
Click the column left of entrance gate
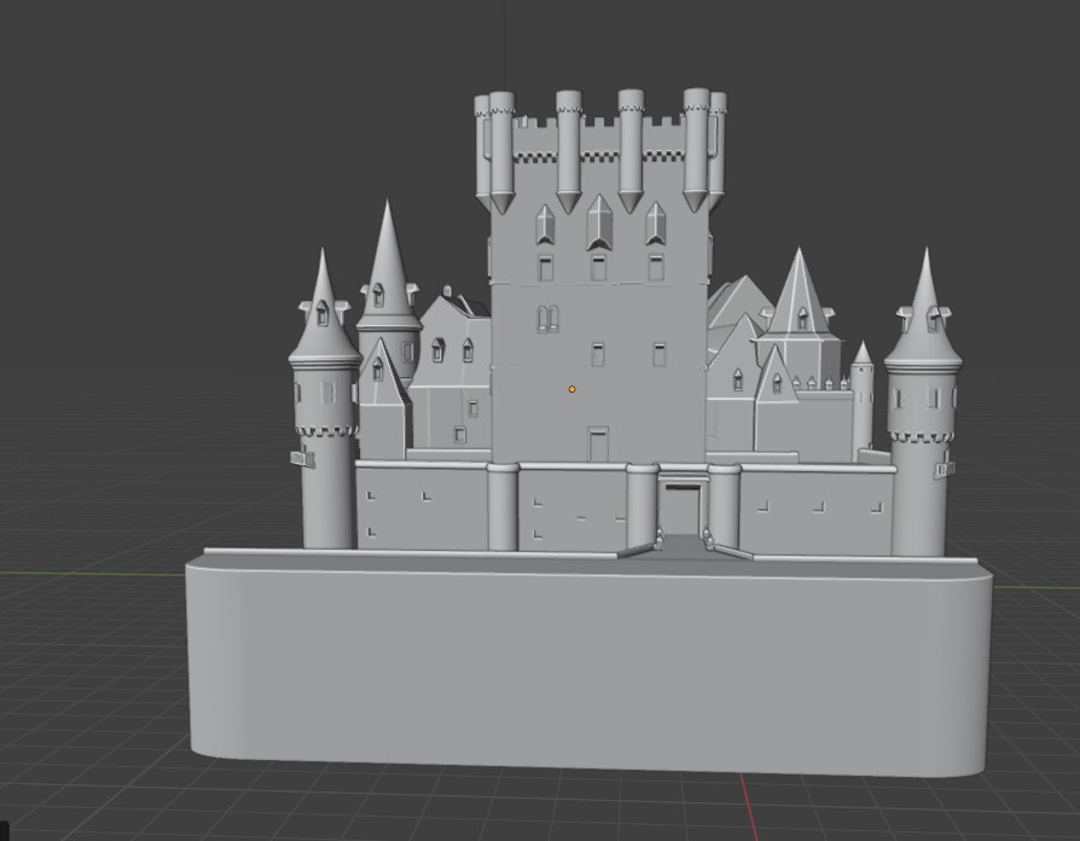click(x=642, y=508)
